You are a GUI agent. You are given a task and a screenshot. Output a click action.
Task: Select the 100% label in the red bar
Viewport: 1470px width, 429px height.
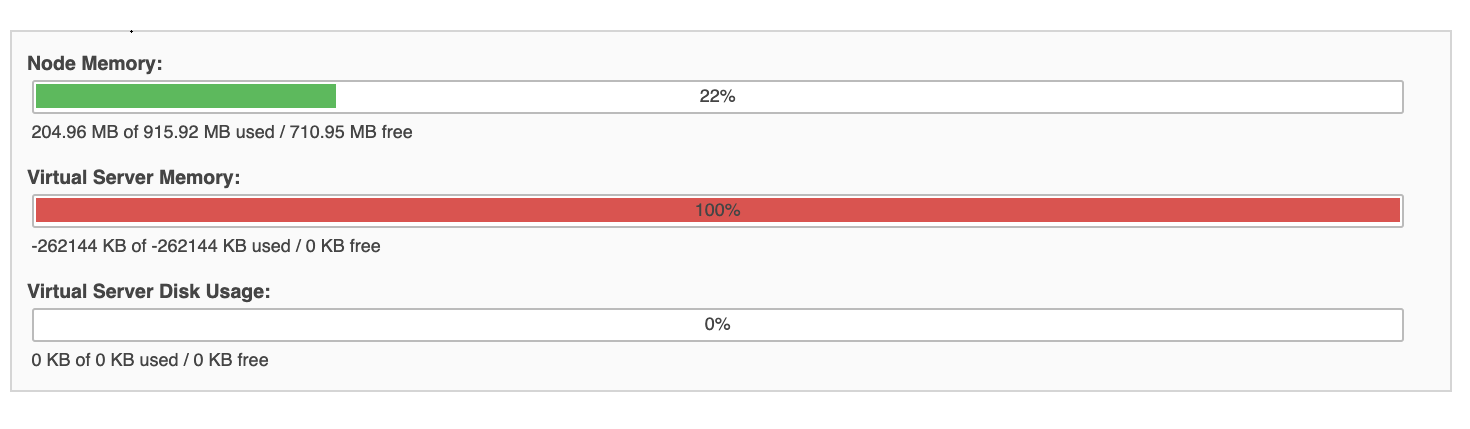[x=717, y=211]
